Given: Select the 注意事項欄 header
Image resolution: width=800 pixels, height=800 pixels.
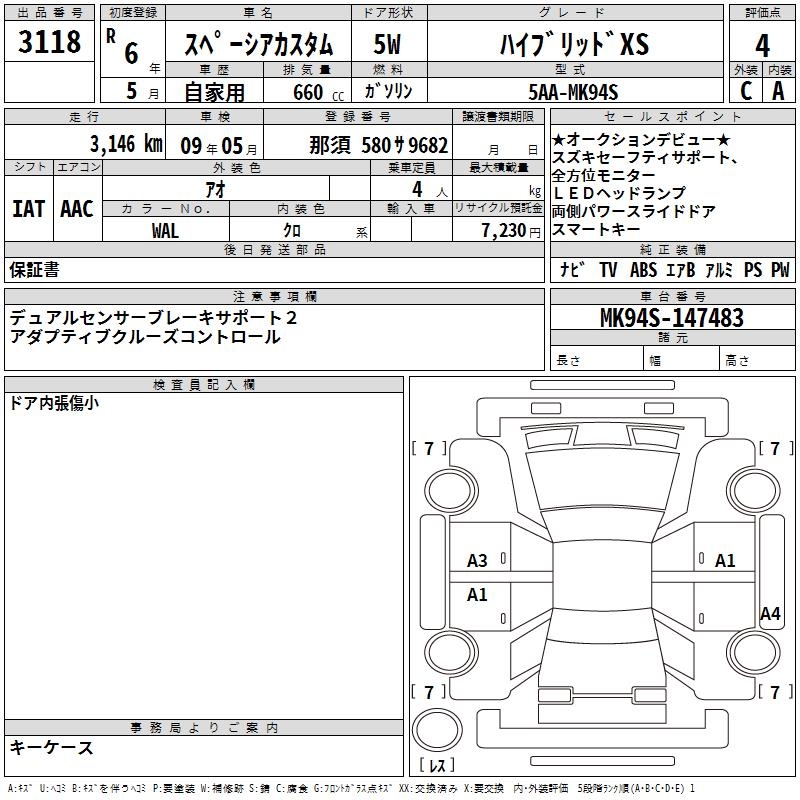Looking at the screenshot, I should (x=275, y=296).
